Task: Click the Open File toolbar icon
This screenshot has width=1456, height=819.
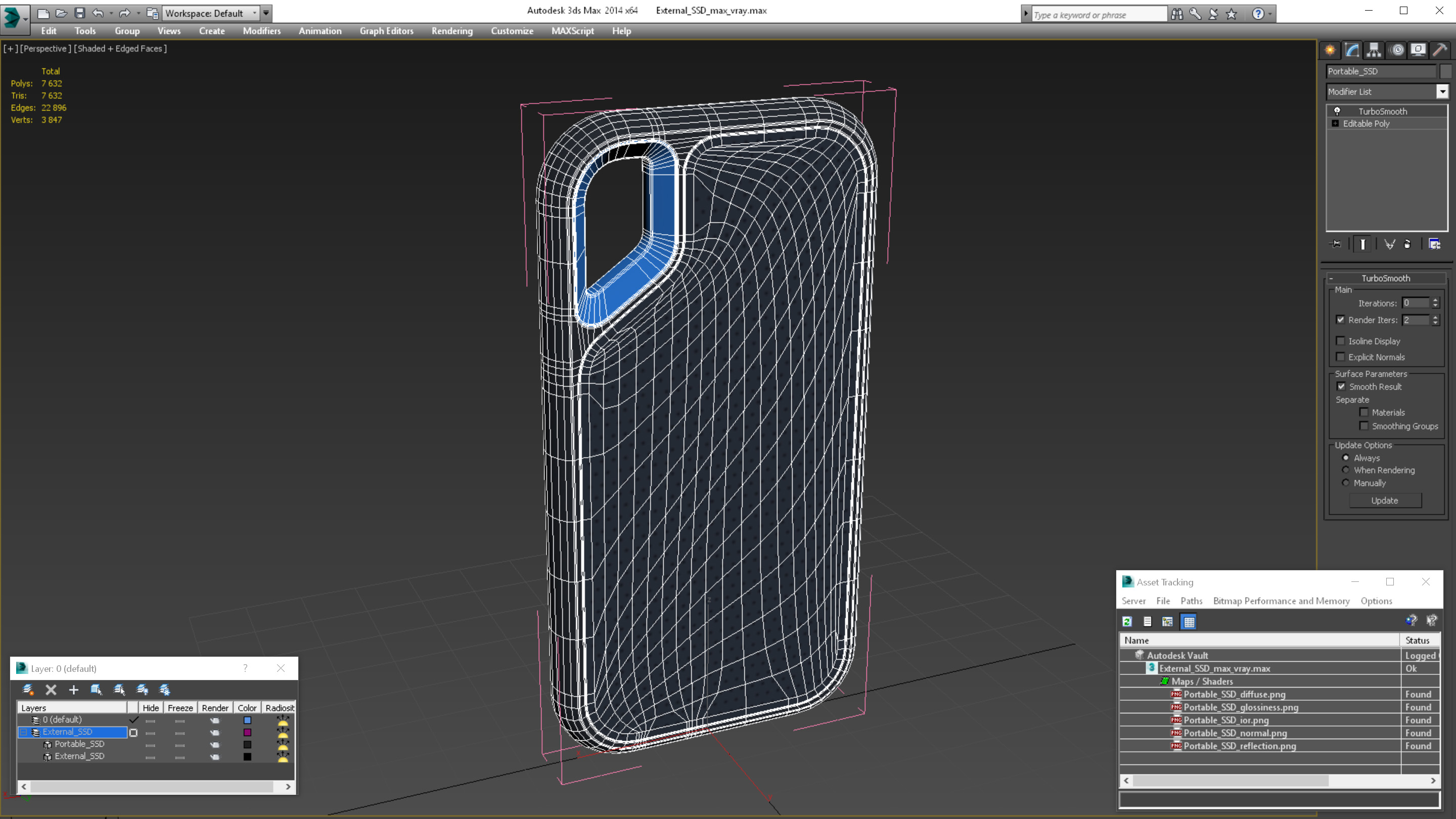Action: [61, 13]
